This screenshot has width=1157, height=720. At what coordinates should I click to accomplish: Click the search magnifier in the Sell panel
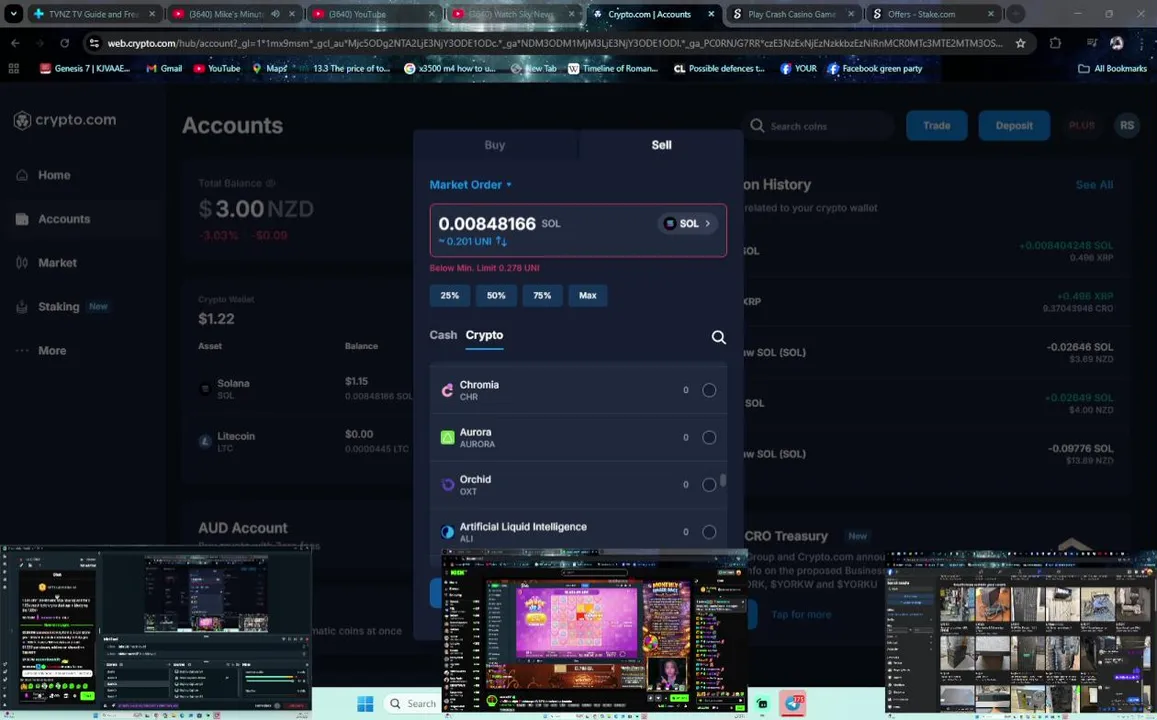pyautogui.click(x=719, y=337)
